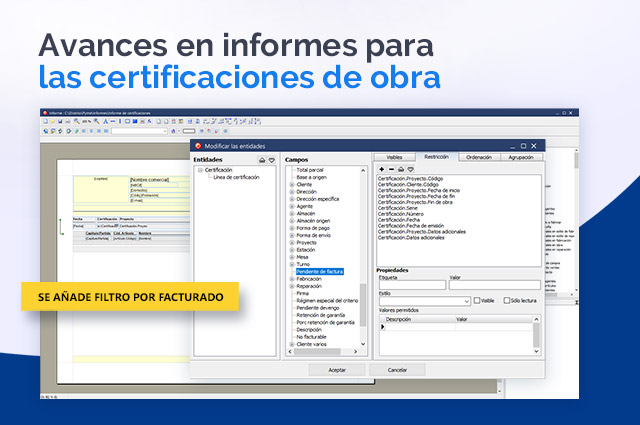Screen dimensions: 640x425
Task: Open the Agrupación tab
Action: tap(522, 157)
